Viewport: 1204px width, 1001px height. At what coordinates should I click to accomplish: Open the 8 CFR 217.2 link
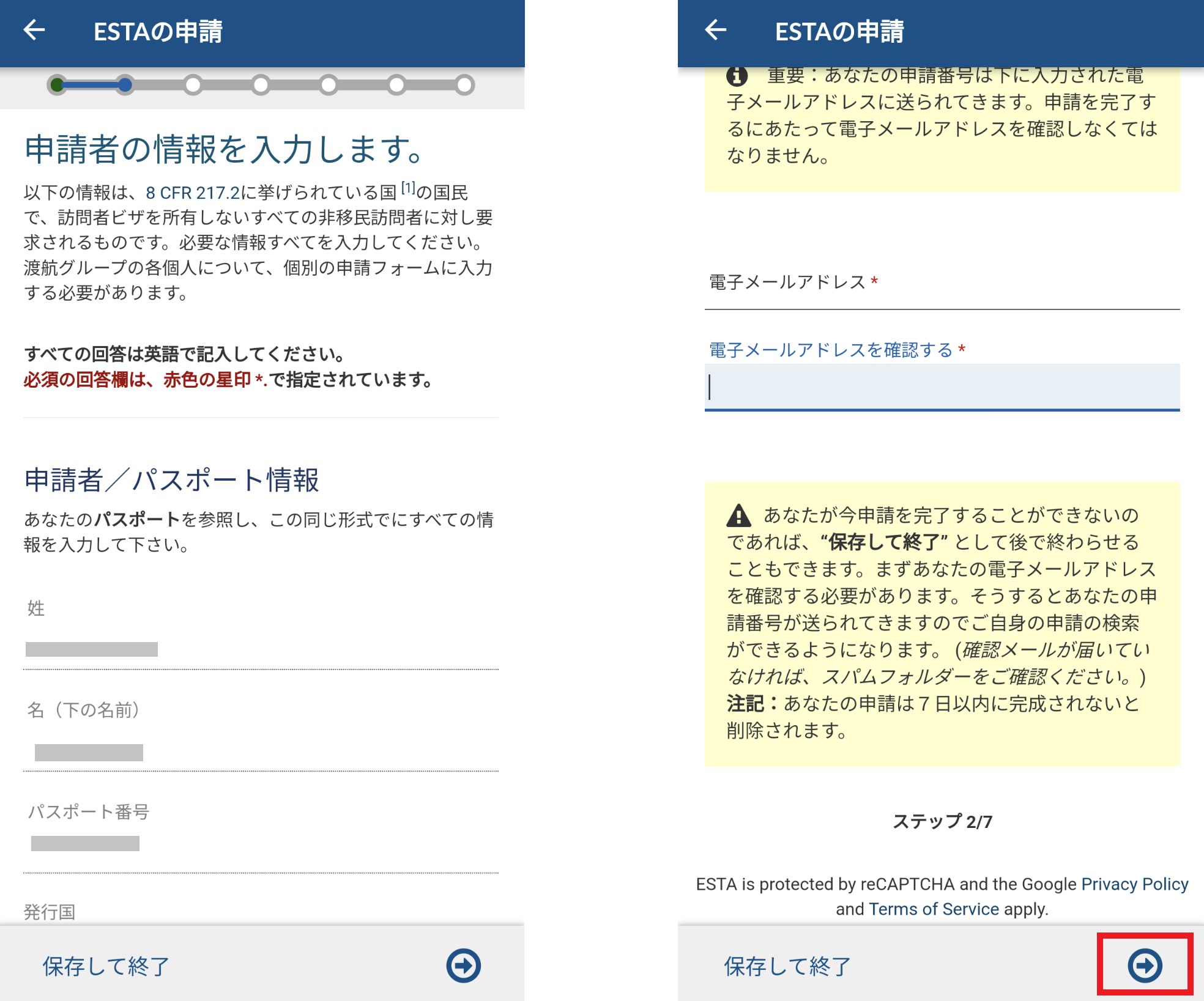193,193
